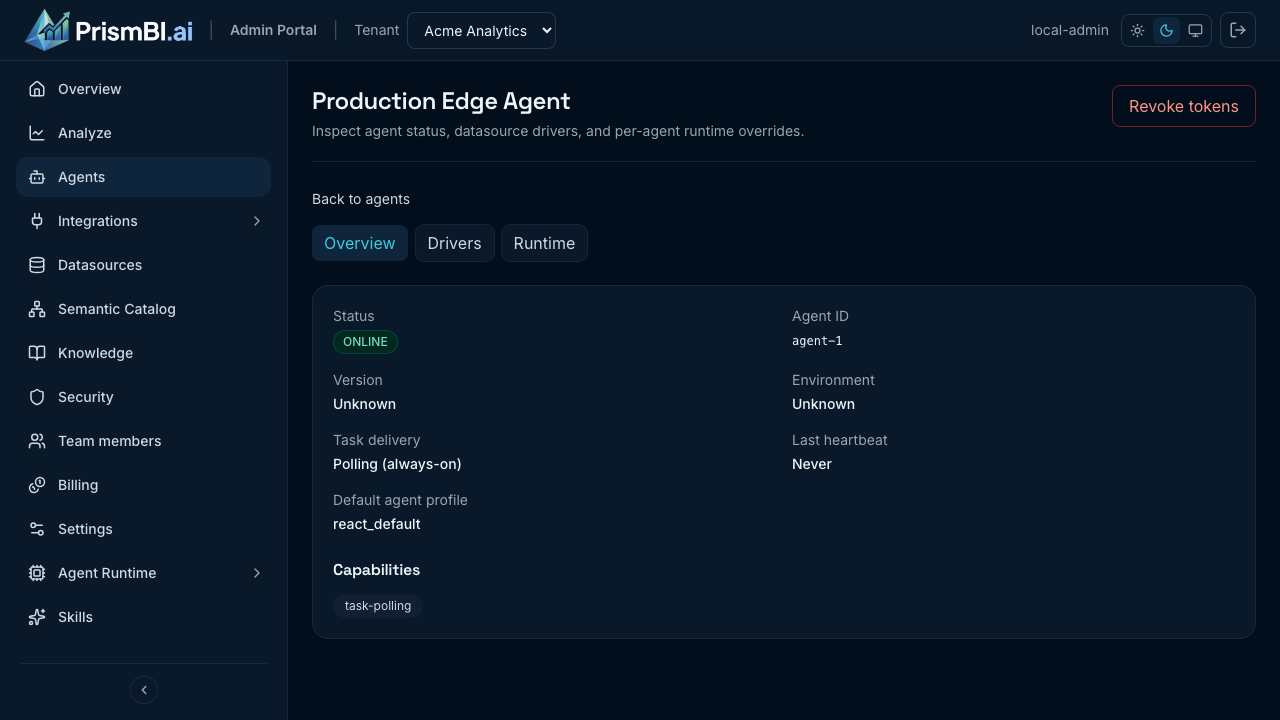Viewport: 1280px width, 720px height.
Task: Open the Tenant dropdown Acme Analytics
Action: point(481,30)
